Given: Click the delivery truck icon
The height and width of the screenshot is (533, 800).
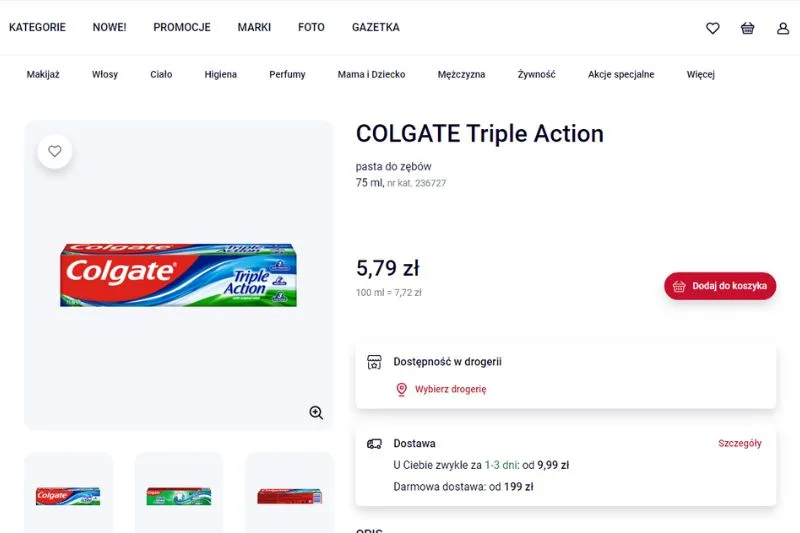Looking at the screenshot, I should point(375,443).
